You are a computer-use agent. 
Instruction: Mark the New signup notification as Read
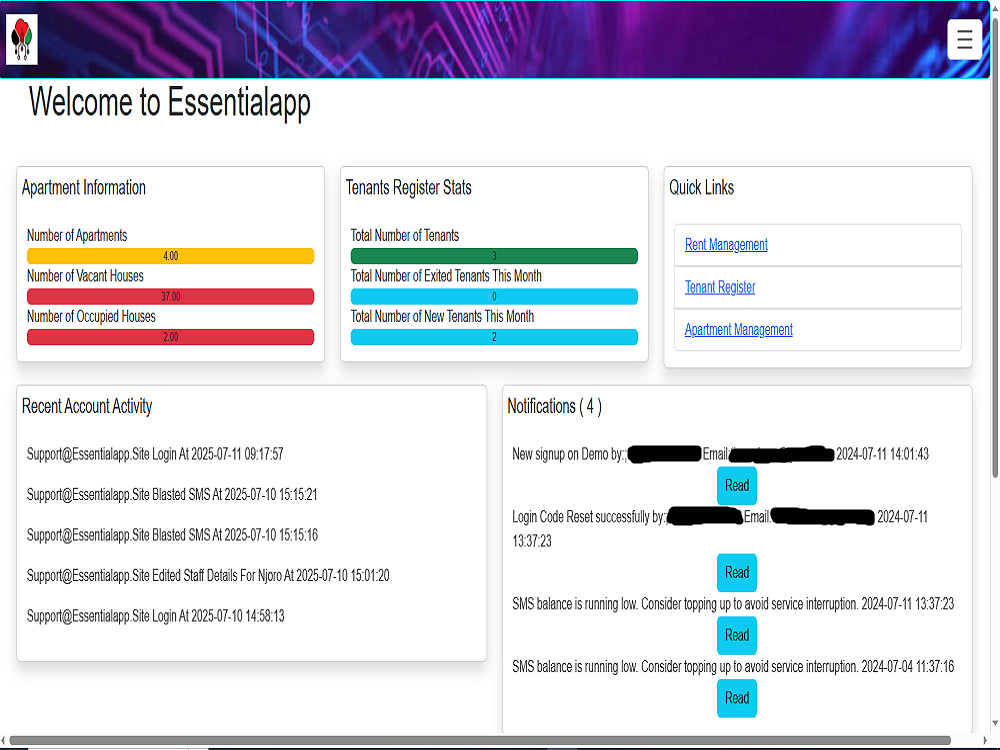click(x=737, y=485)
